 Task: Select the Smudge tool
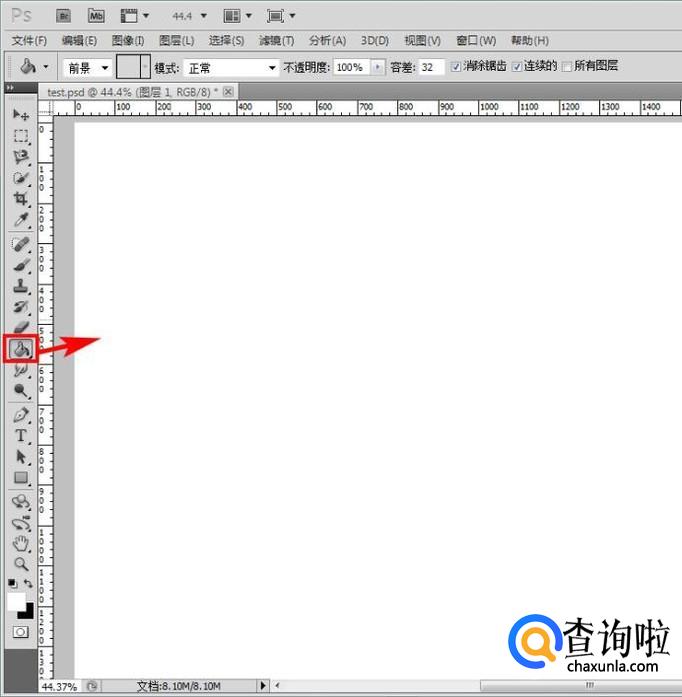[20, 370]
